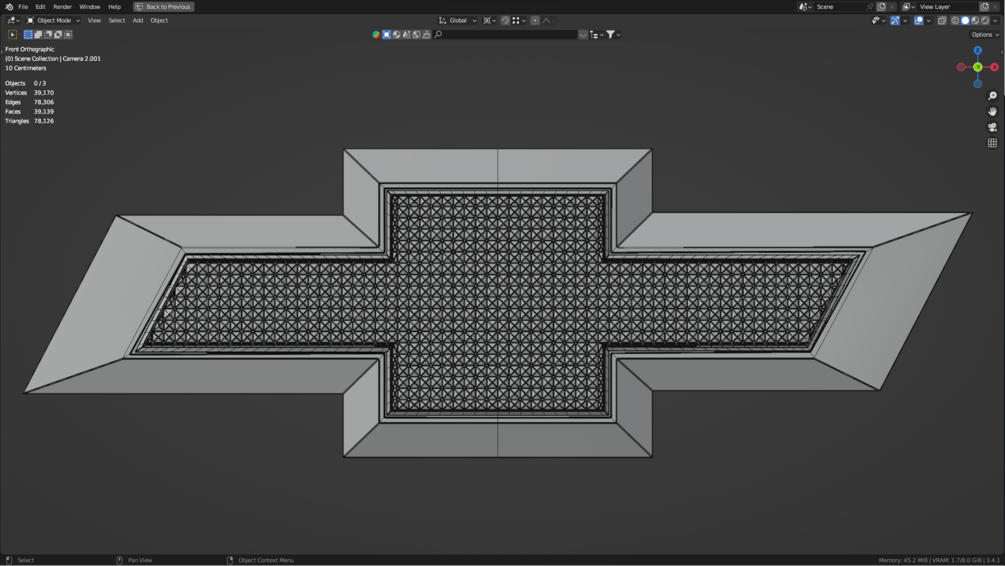
Task: Open the Options dropdown
Action: (984, 35)
